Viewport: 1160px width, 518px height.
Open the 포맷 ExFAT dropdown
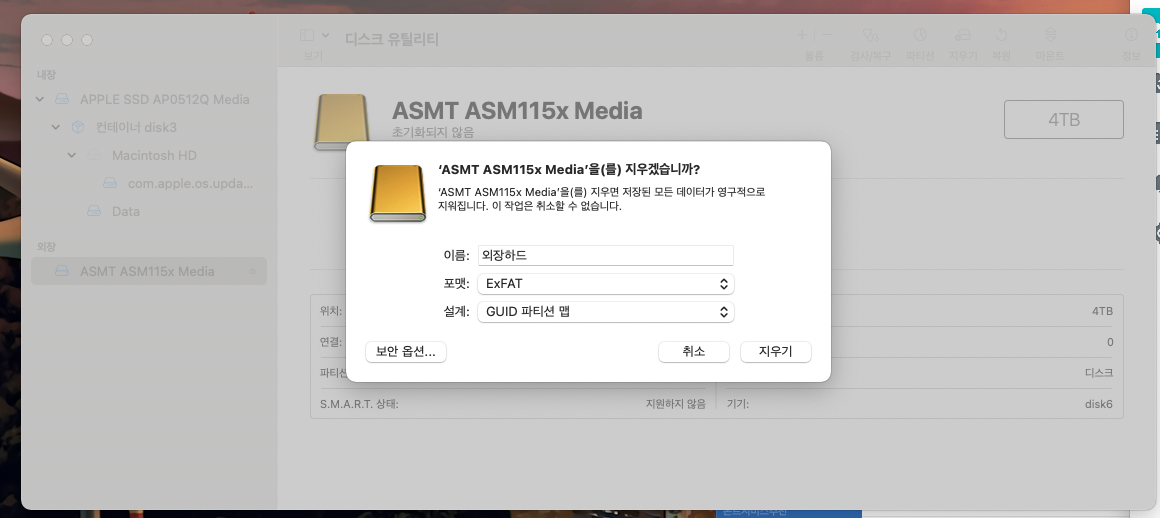point(605,283)
